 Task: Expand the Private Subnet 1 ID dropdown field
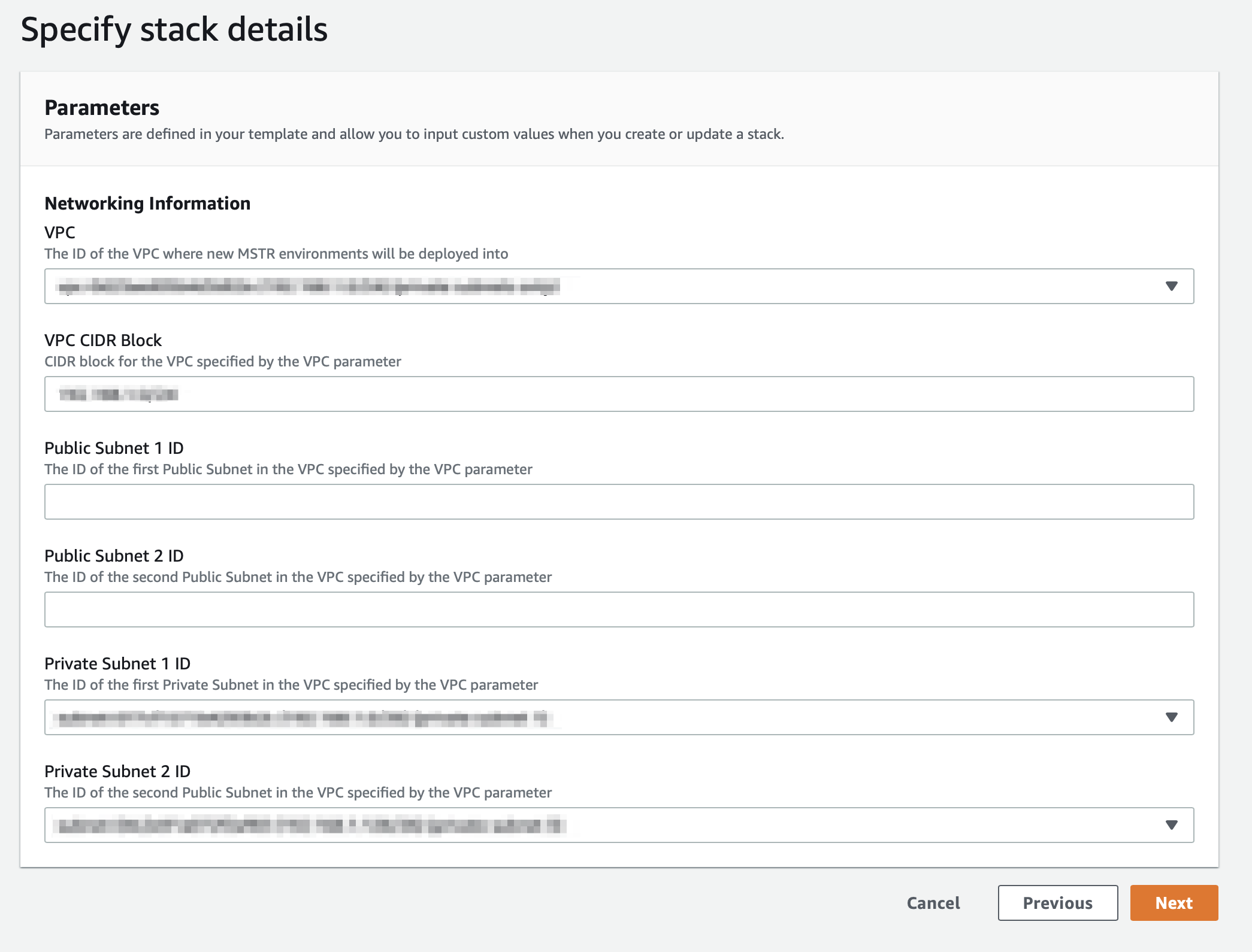[x=618, y=717]
